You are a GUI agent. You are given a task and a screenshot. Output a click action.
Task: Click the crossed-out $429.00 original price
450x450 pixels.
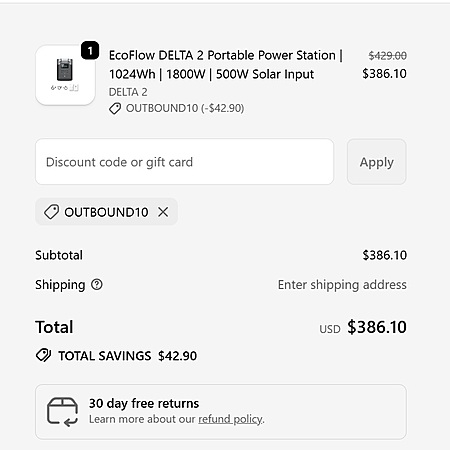[387, 55]
